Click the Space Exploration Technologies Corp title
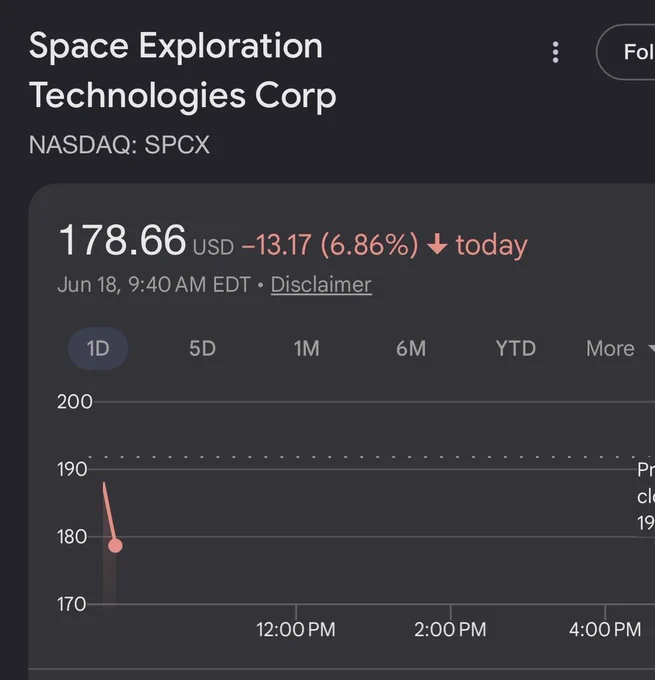Image resolution: width=655 pixels, height=680 pixels. point(183,70)
